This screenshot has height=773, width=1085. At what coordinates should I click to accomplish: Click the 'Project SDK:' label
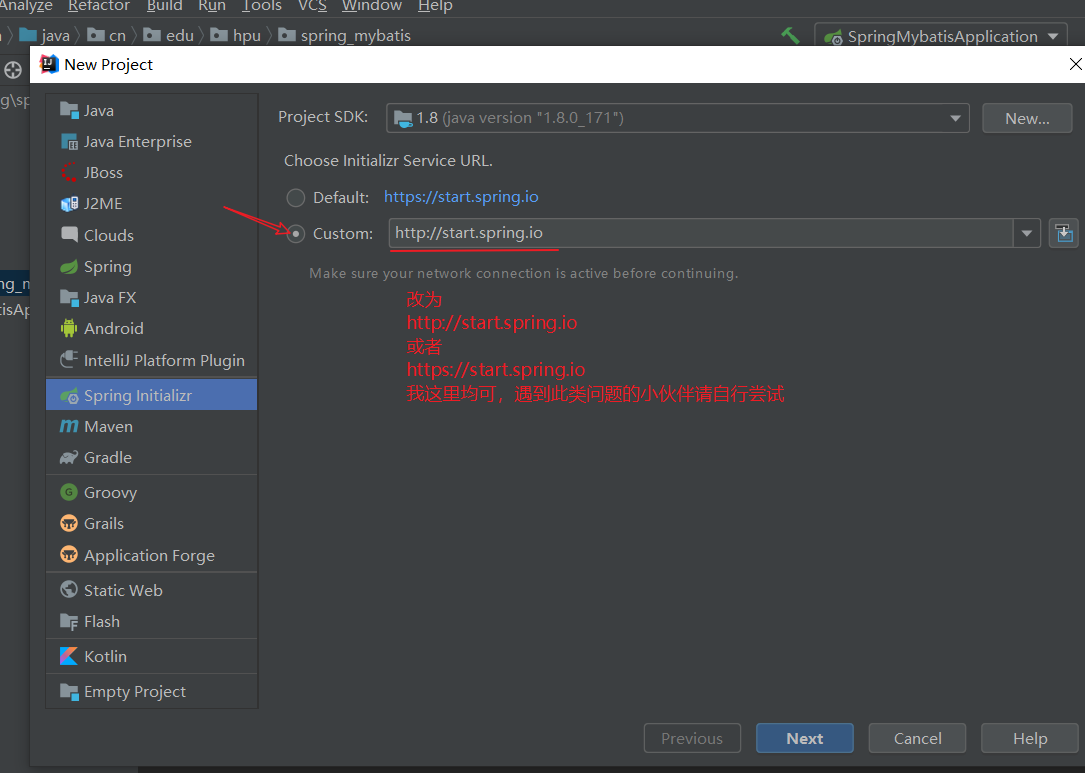(323, 117)
